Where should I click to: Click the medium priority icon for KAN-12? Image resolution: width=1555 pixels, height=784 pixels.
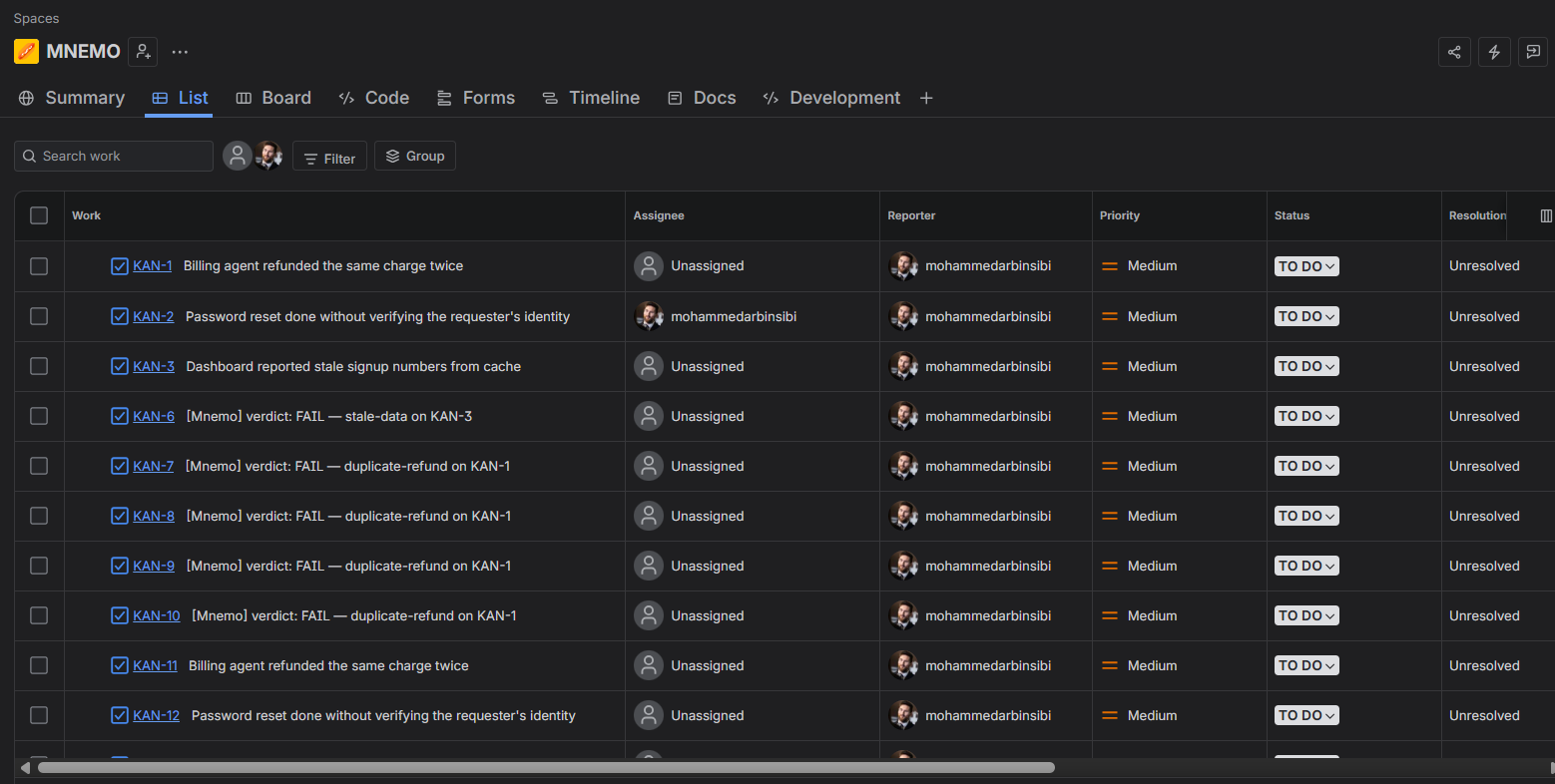1109,715
